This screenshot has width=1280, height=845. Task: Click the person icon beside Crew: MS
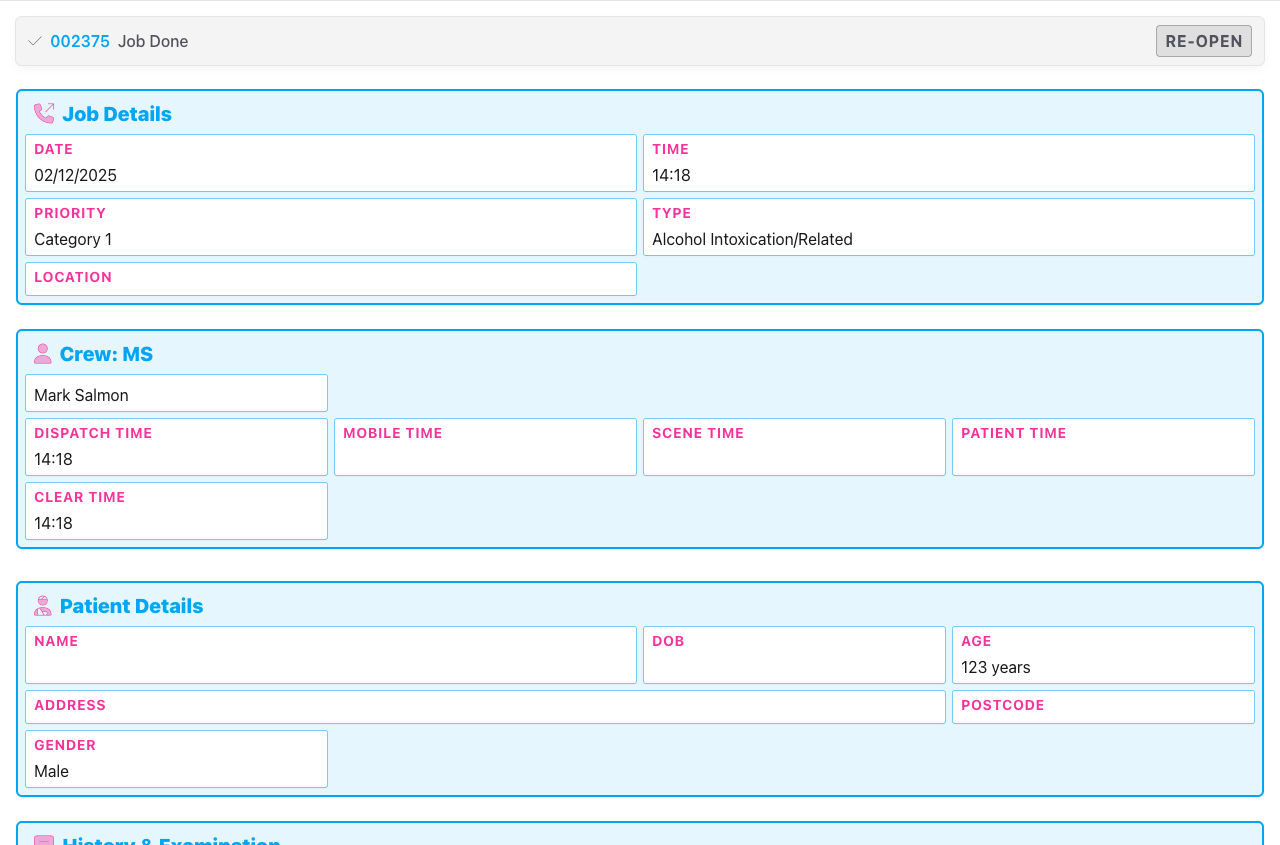[42, 353]
